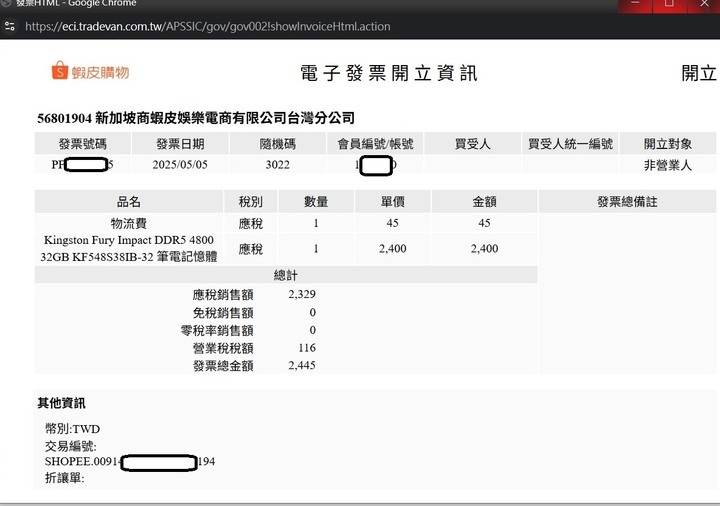Click the 發票日期 column header
This screenshot has width=720, height=506.
pos(180,144)
